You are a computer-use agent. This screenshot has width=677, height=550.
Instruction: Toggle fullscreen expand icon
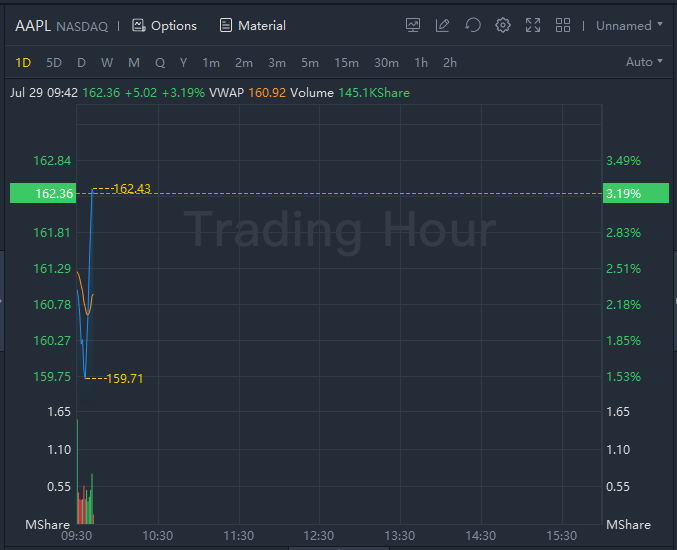(533, 25)
